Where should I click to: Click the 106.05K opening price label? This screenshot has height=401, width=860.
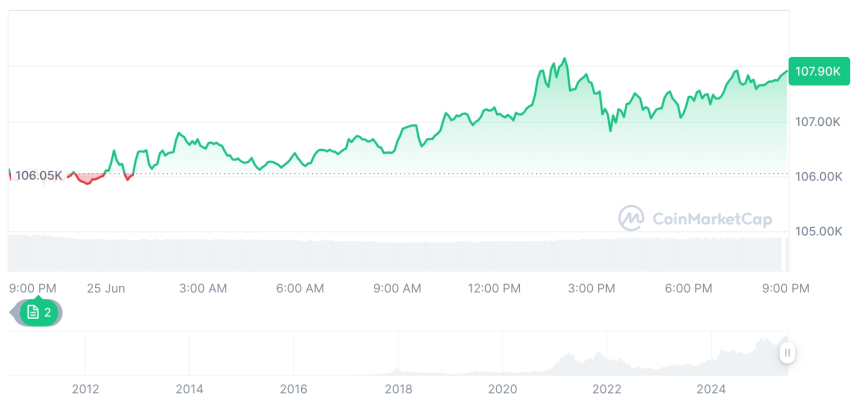(38, 175)
